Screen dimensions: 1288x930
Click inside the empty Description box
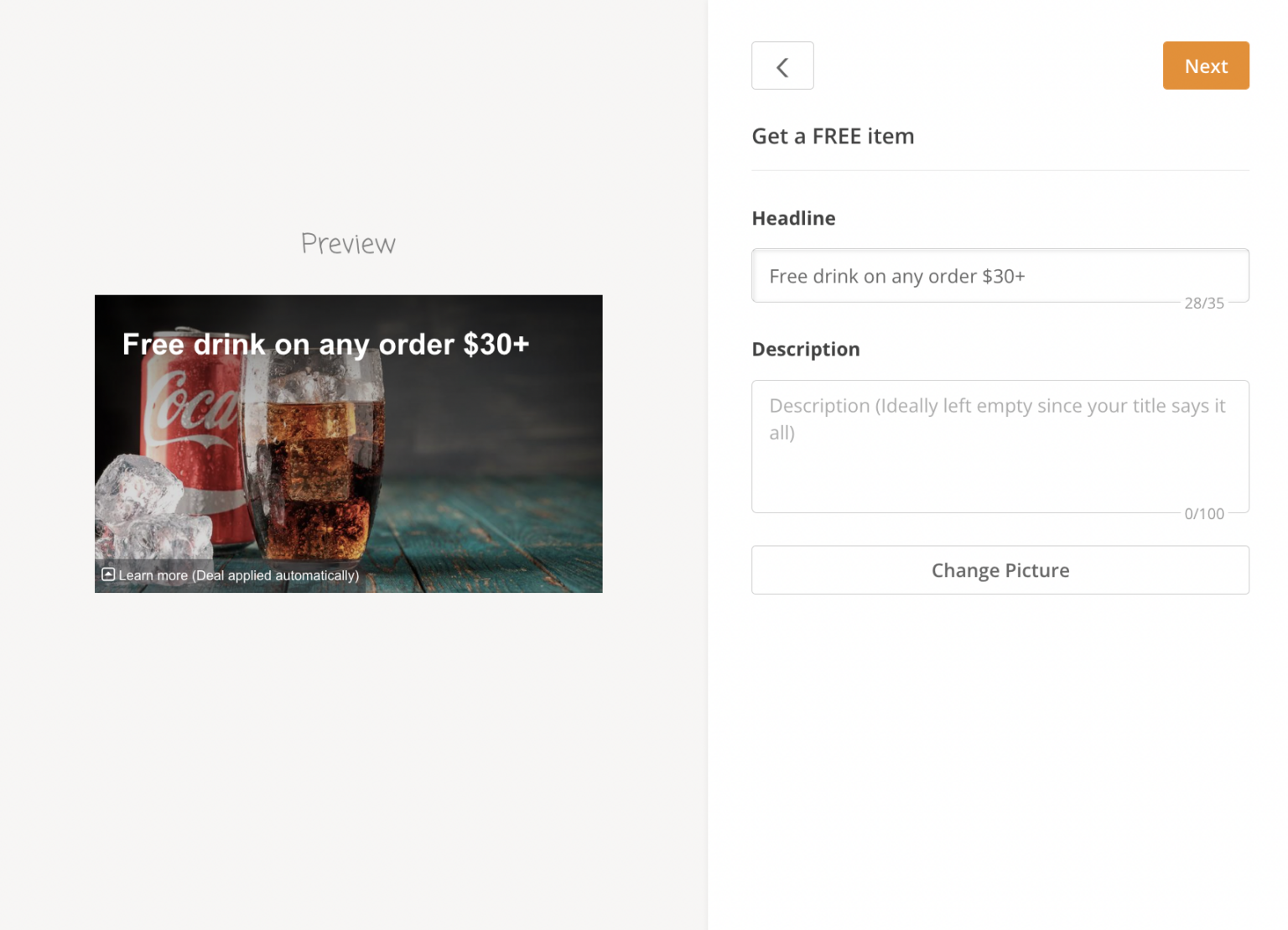1000,446
